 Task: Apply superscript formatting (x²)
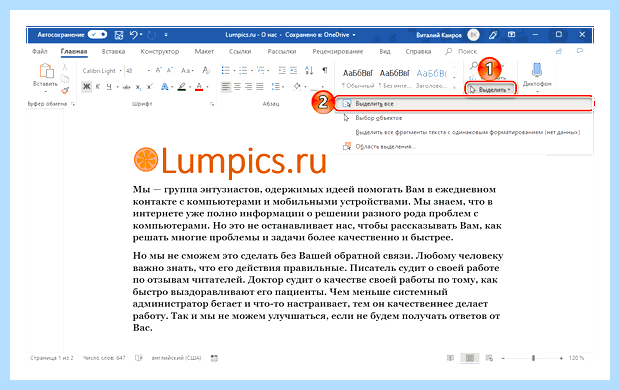[150, 87]
